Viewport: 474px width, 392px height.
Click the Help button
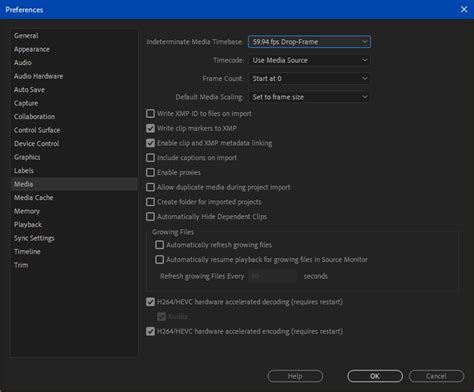[295, 376]
